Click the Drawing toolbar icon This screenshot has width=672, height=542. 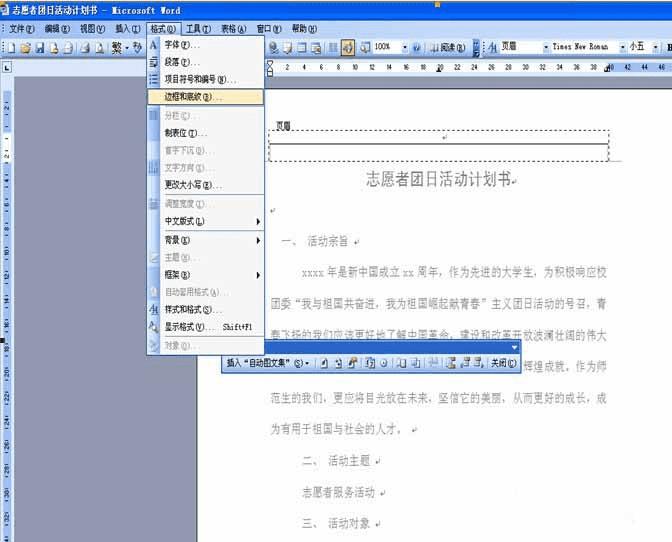348,48
